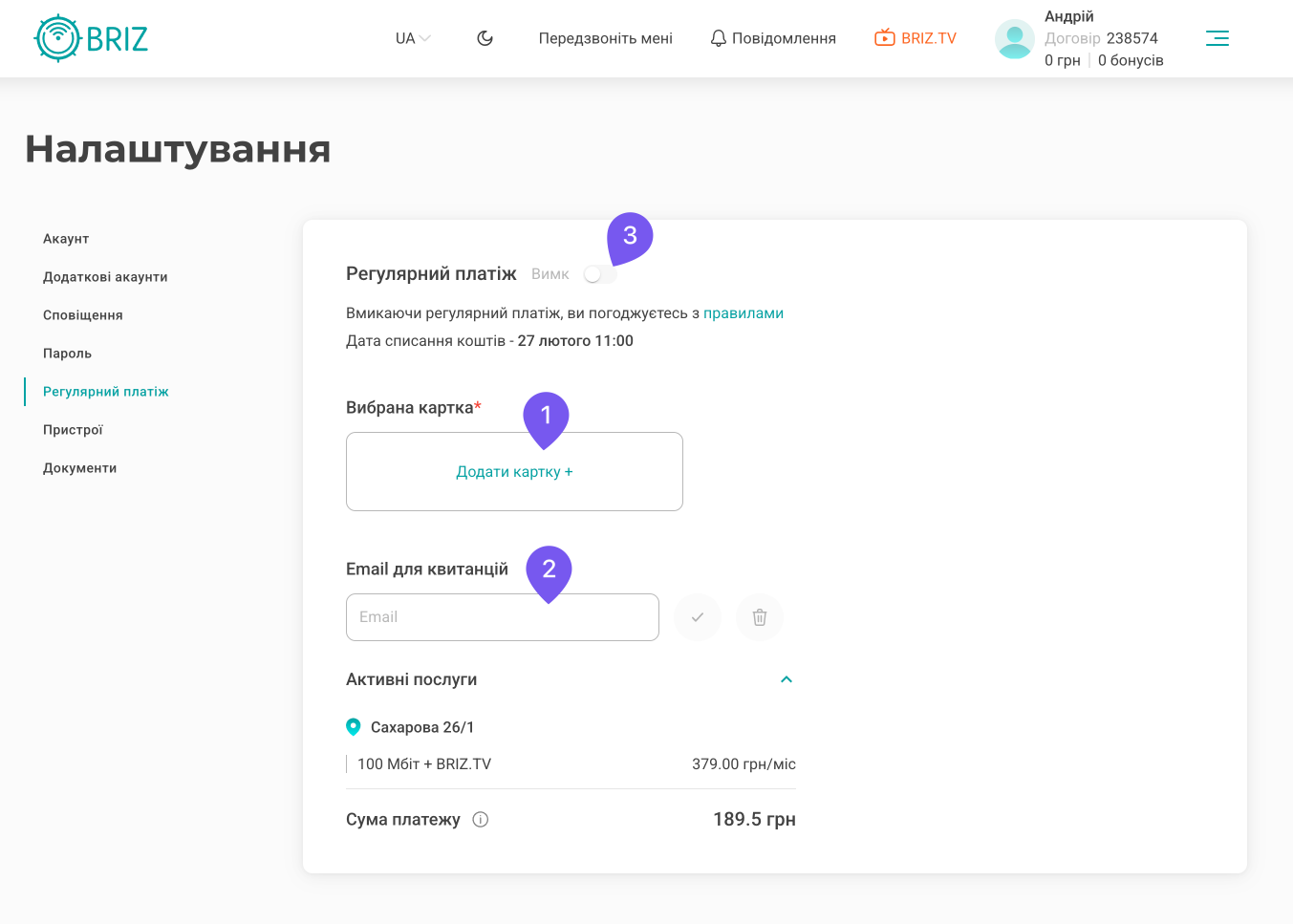Go to Пароль settings section
This screenshot has width=1293, height=924.
click(x=67, y=354)
